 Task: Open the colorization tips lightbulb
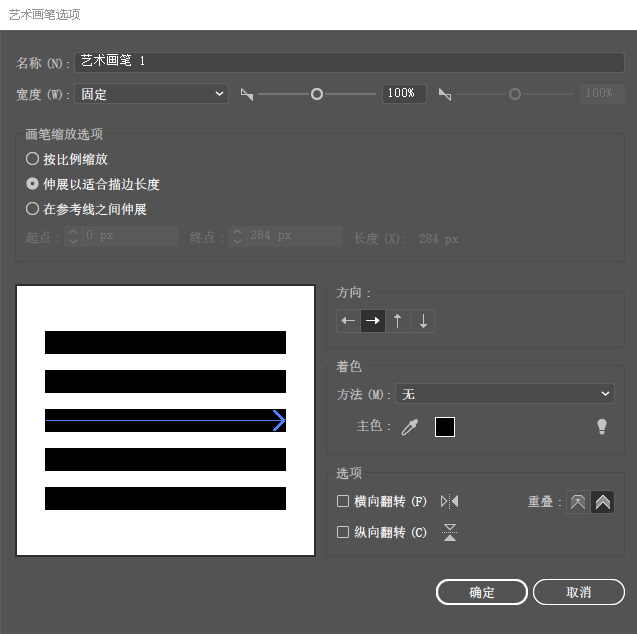click(602, 427)
